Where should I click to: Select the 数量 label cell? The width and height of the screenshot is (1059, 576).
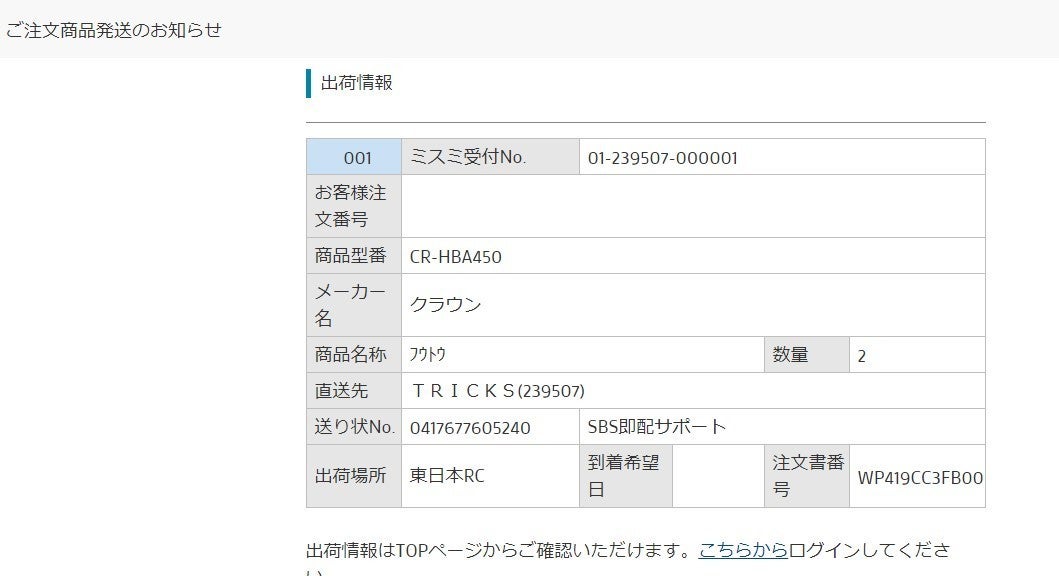pyautogui.click(x=791, y=355)
